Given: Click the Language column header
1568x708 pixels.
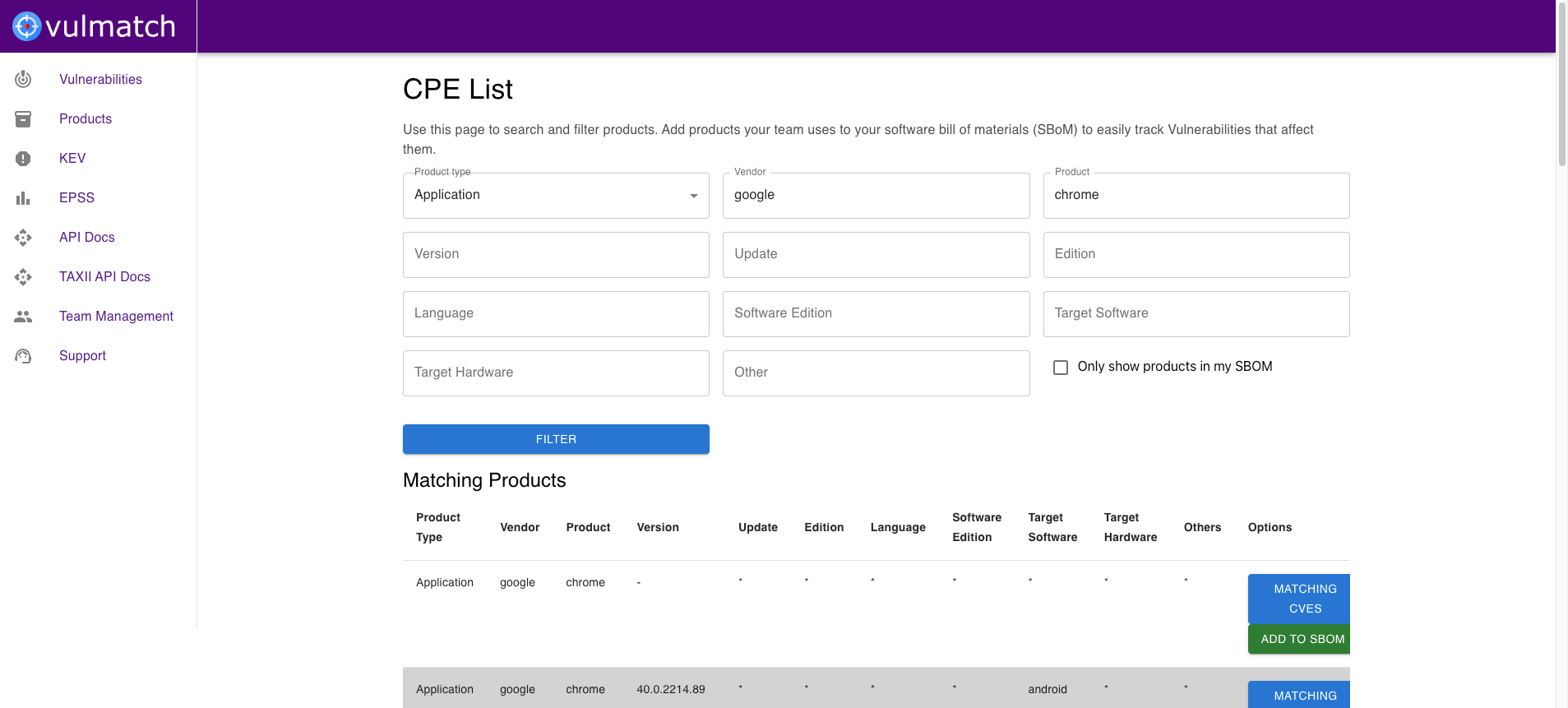Looking at the screenshot, I should pyautogui.click(x=898, y=527).
